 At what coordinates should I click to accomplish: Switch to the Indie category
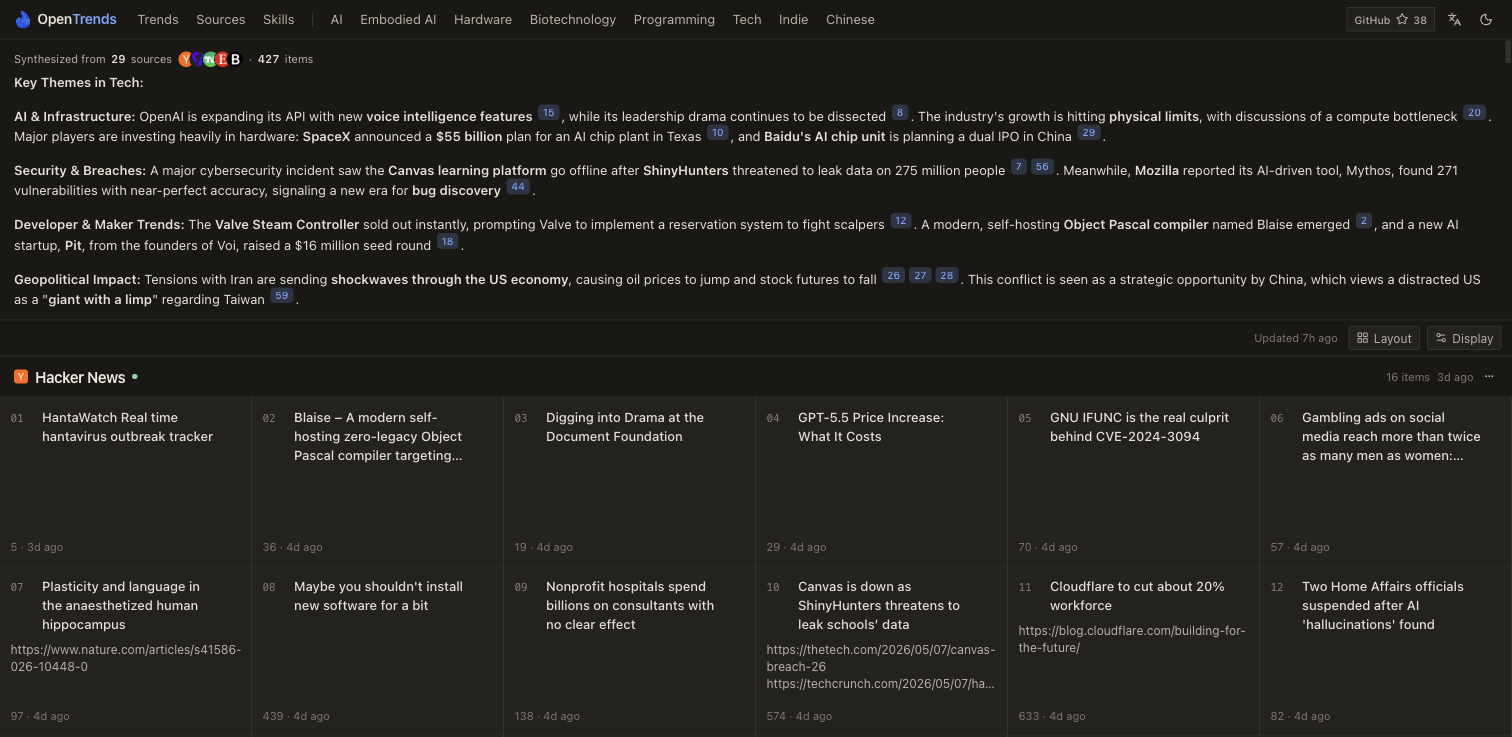793,19
